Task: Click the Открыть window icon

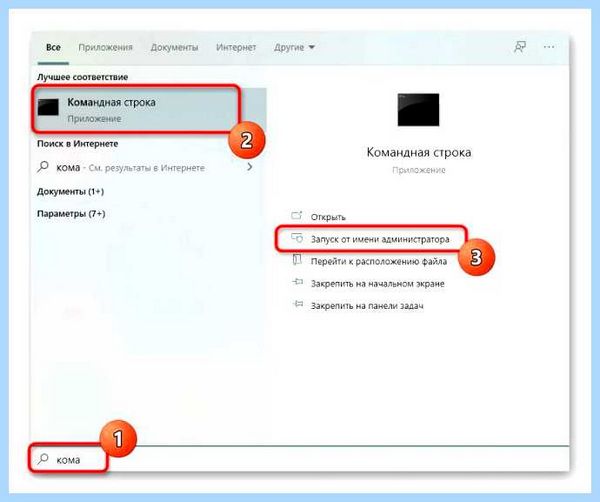Action: coord(297,215)
